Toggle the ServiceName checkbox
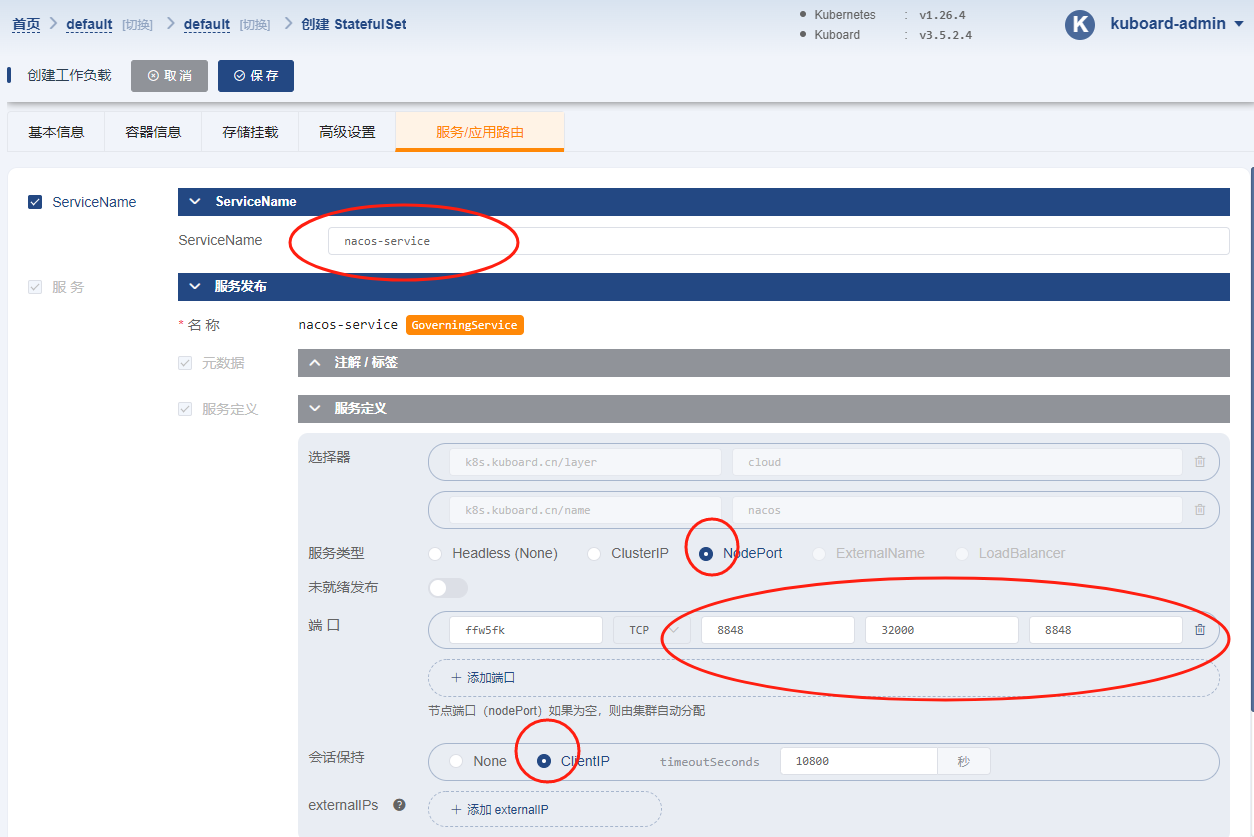Image resolution: width=1254 pixels, height=837 pixels. (35, 202)
